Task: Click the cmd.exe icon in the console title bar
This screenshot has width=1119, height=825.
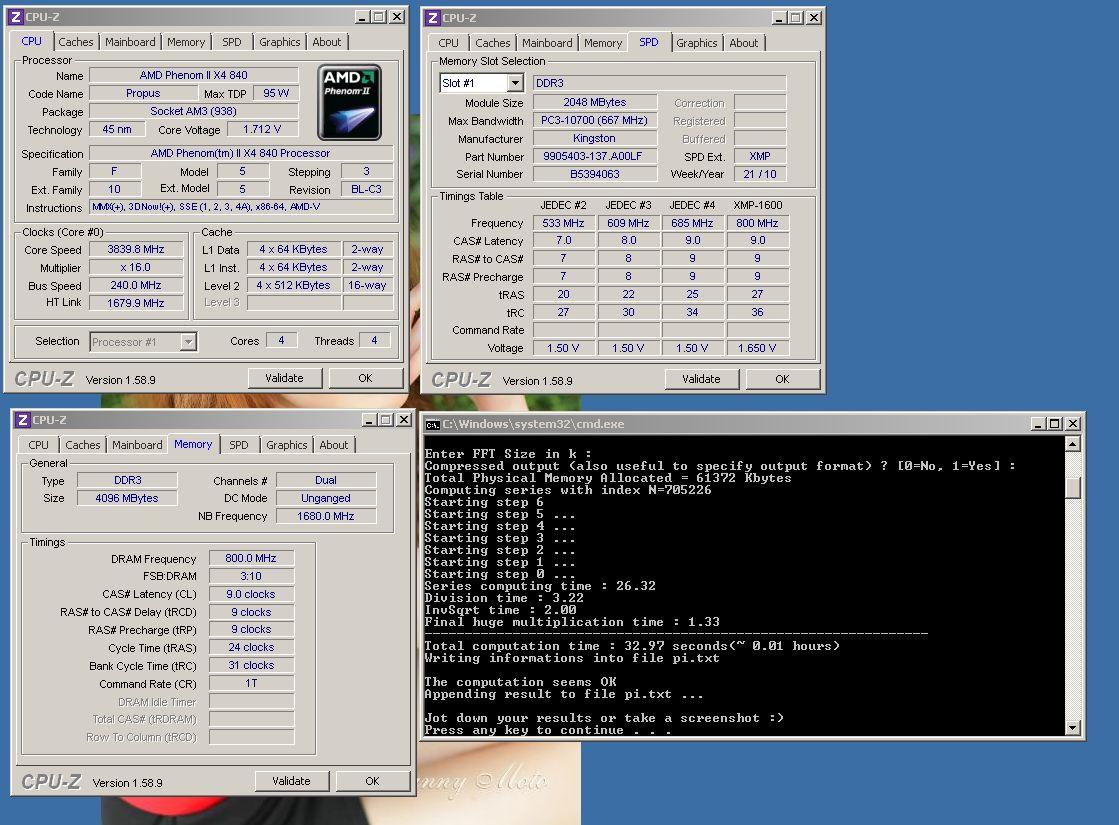Action: (432, 425)
